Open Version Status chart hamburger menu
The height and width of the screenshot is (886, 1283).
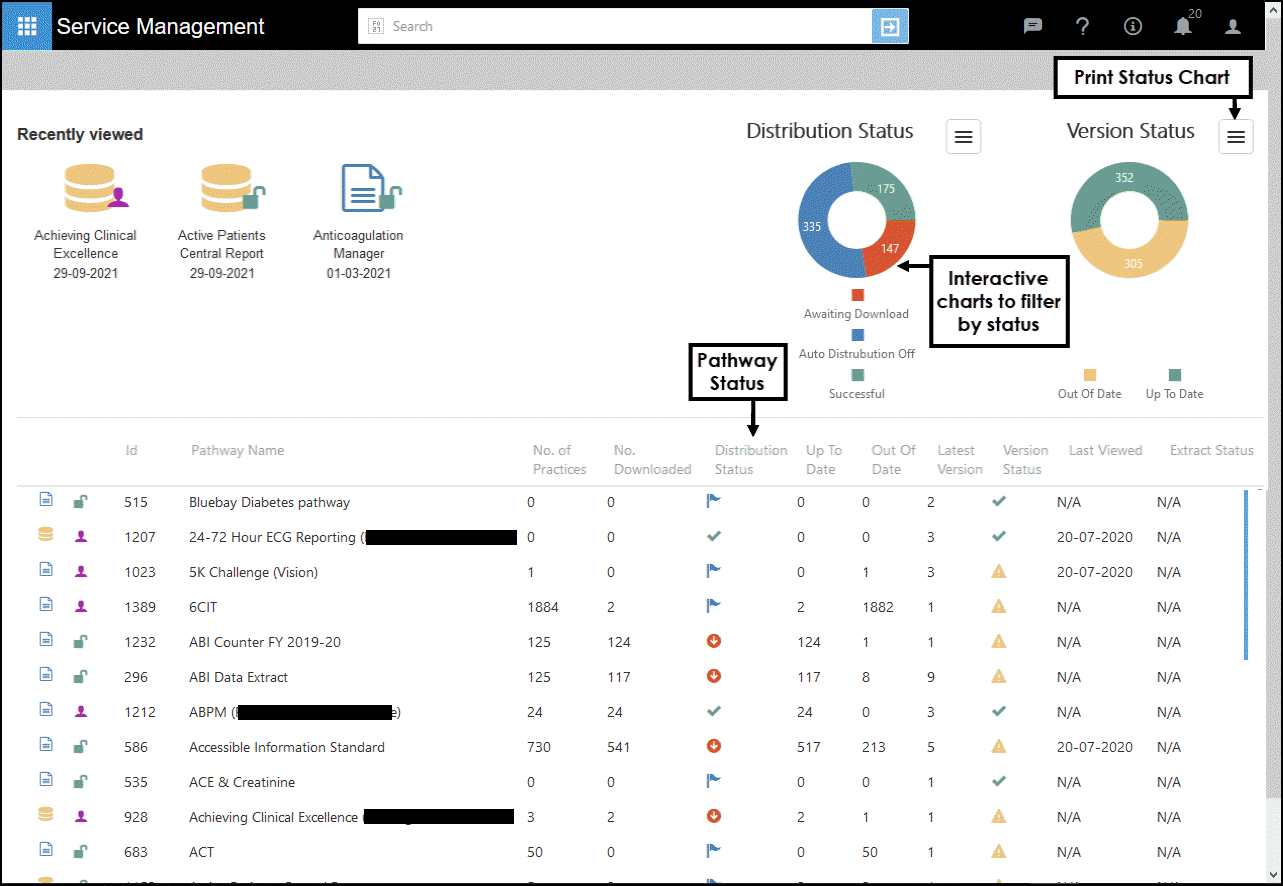[x=1236, y=137]
